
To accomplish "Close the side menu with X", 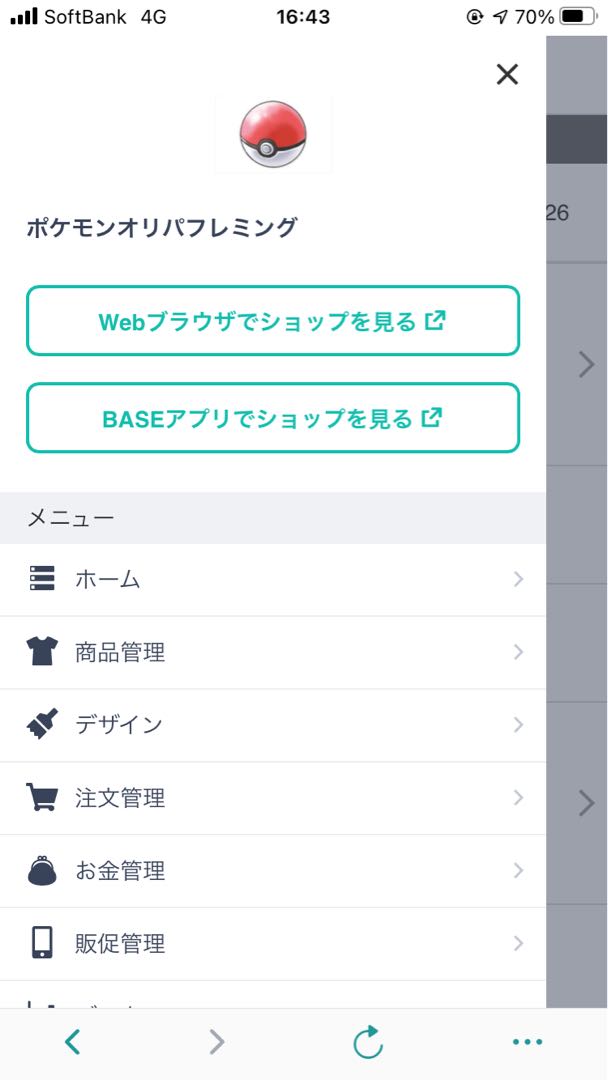I will [507, 74].
